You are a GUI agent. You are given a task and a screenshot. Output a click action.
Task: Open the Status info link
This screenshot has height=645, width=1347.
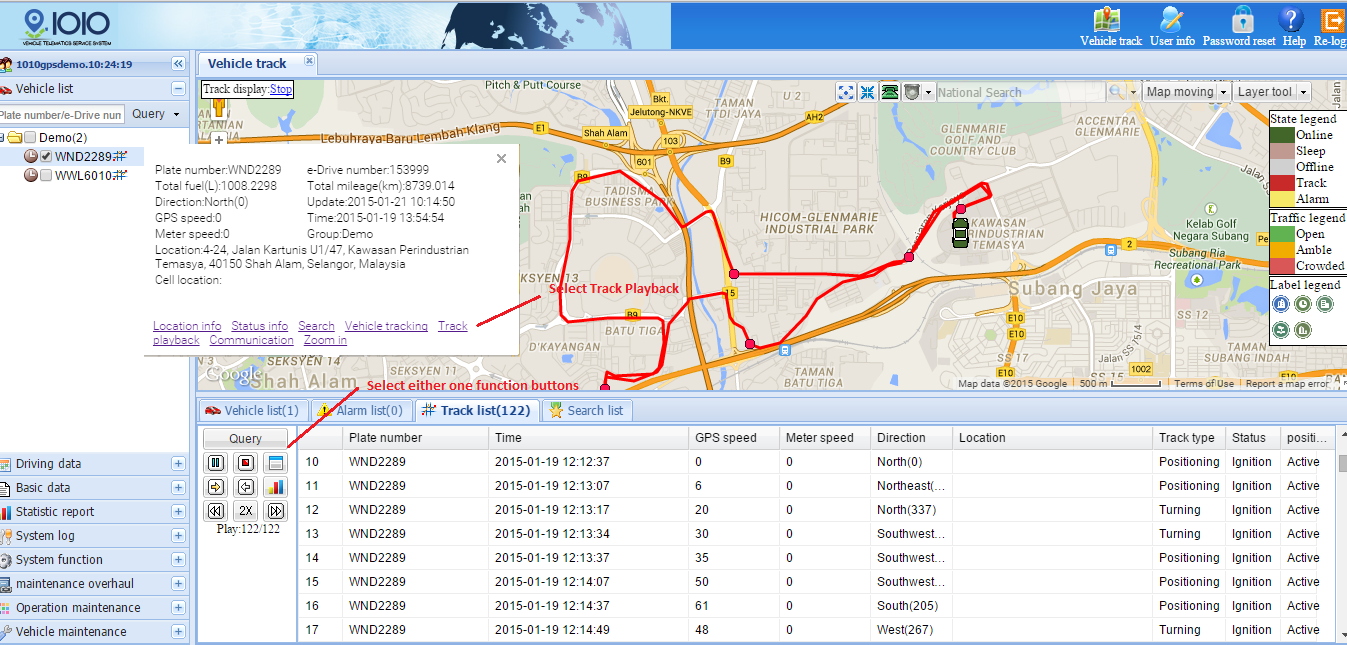260,326
